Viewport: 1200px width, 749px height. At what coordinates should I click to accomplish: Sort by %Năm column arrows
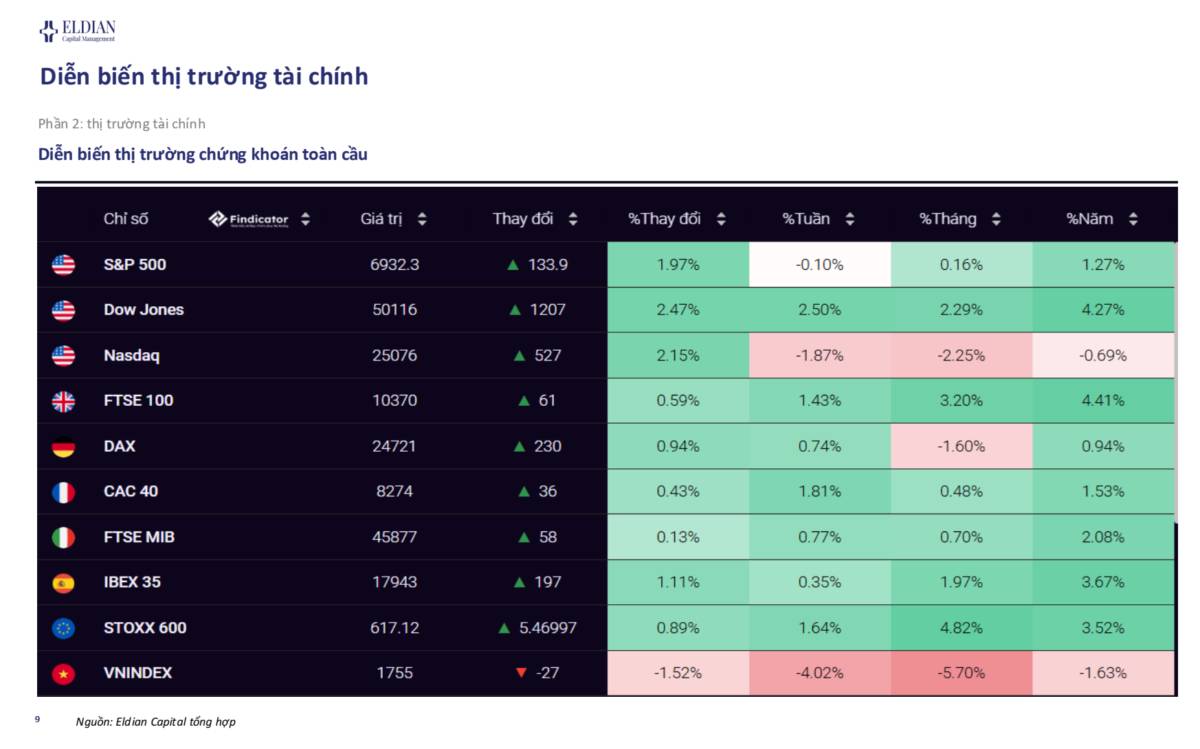click(1133, 219)
